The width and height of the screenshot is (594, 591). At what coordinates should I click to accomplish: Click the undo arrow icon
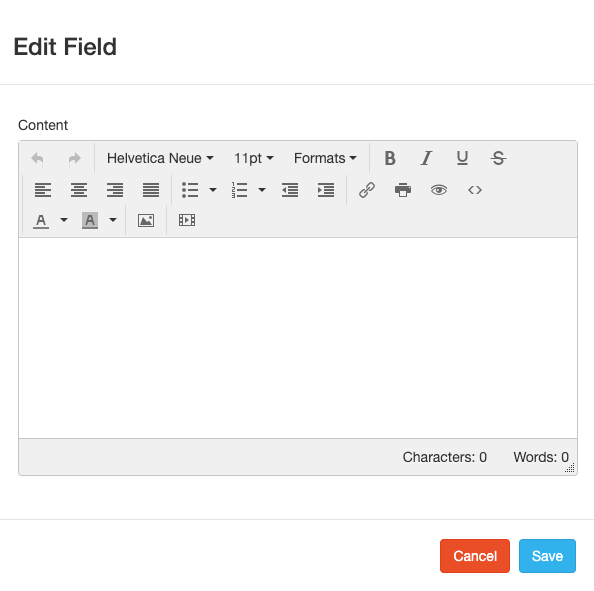pyautogui.click(x=38, y=158)
